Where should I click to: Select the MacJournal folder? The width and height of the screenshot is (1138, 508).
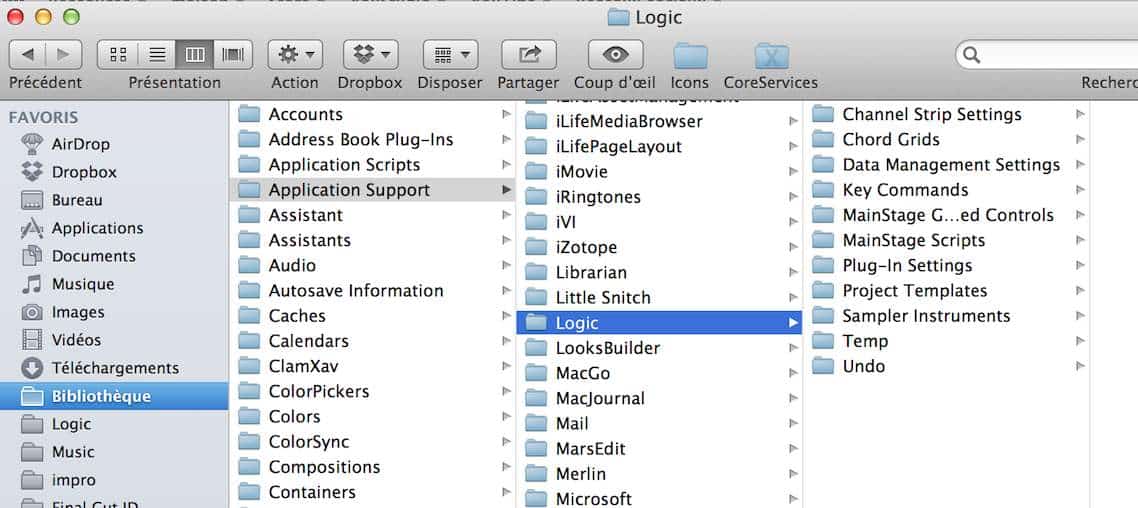tap(659, 398)
